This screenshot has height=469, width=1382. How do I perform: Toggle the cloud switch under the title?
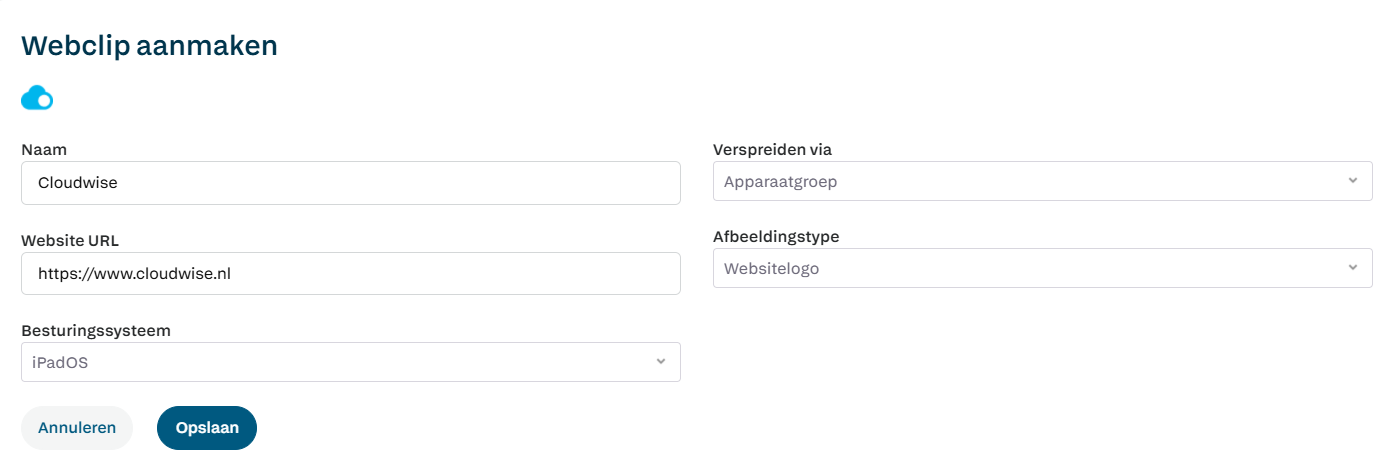(x=37, y=98)
